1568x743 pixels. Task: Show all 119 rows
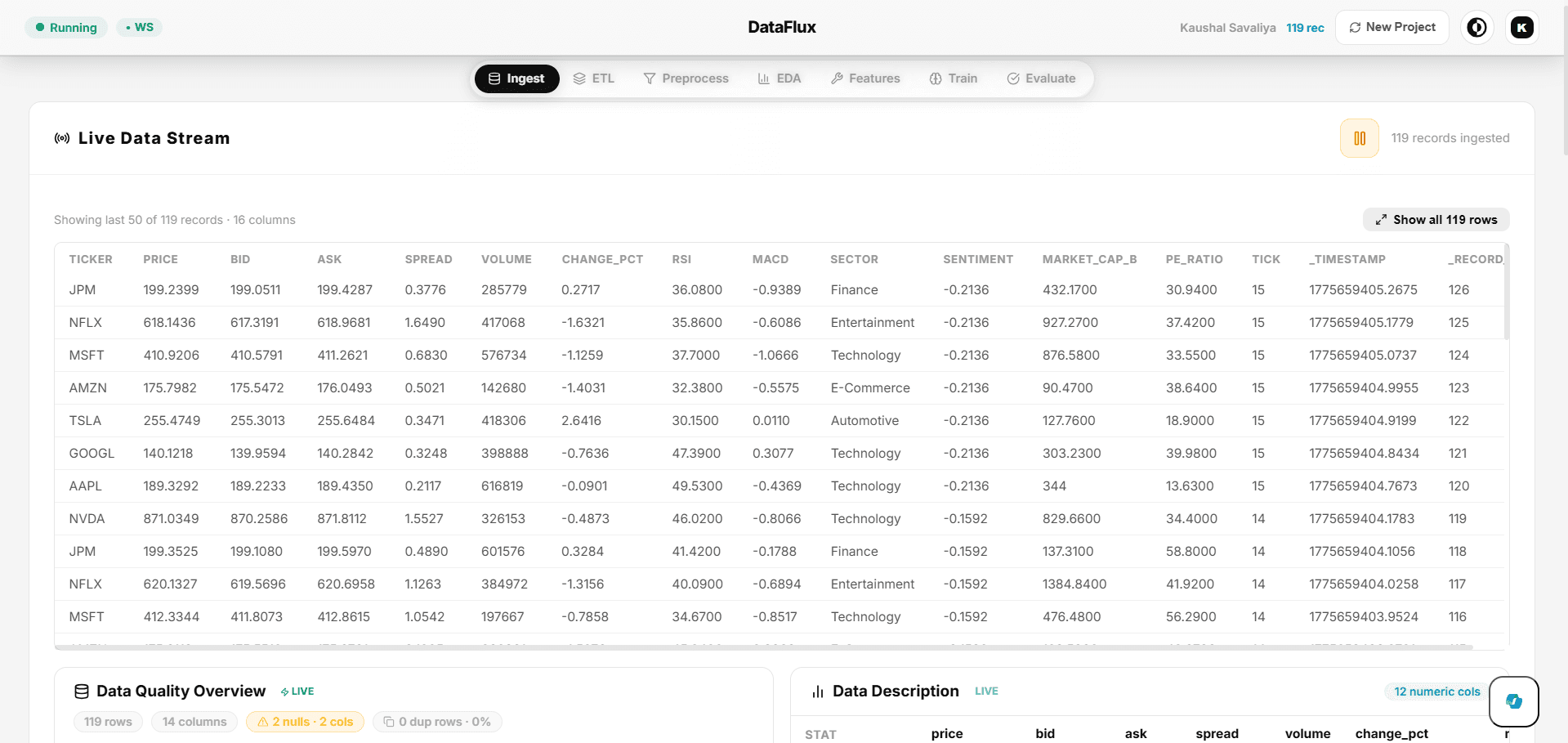[1435, 219]
